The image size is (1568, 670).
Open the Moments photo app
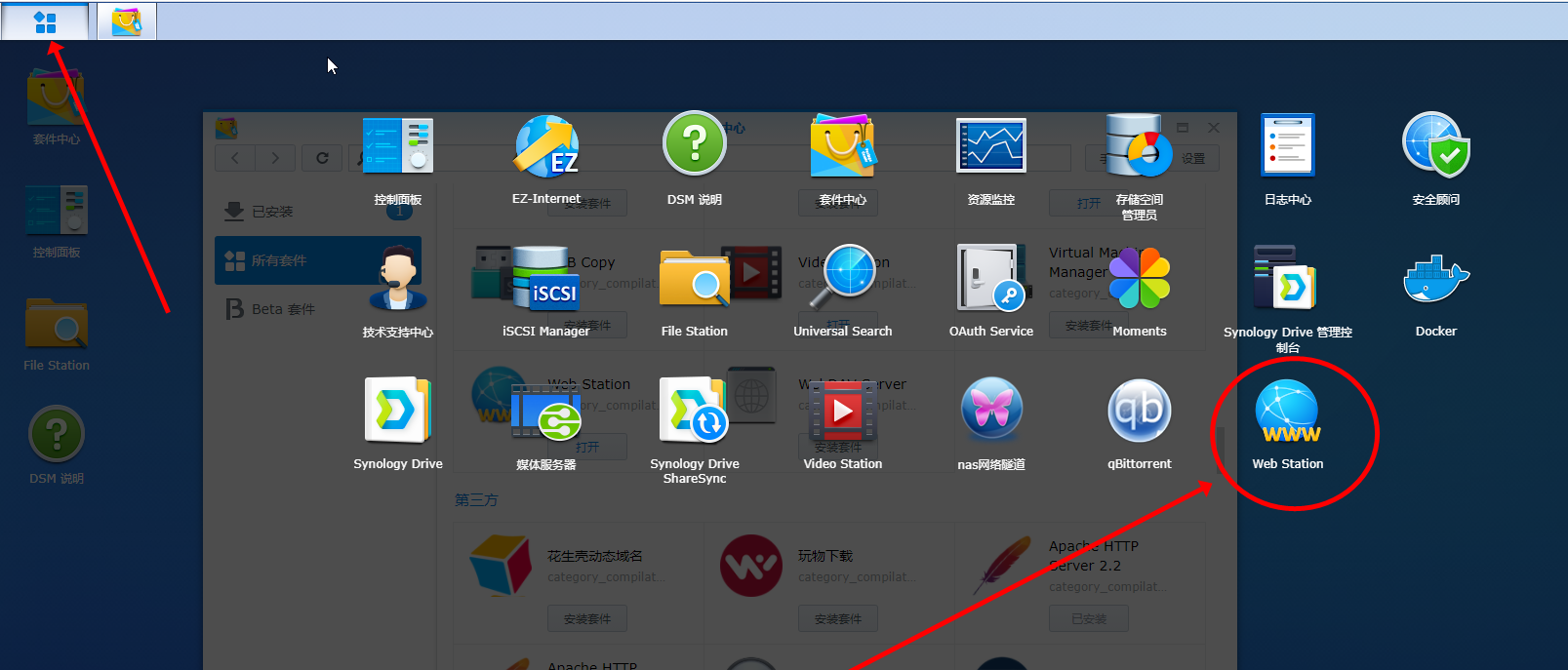point(1139,280)
